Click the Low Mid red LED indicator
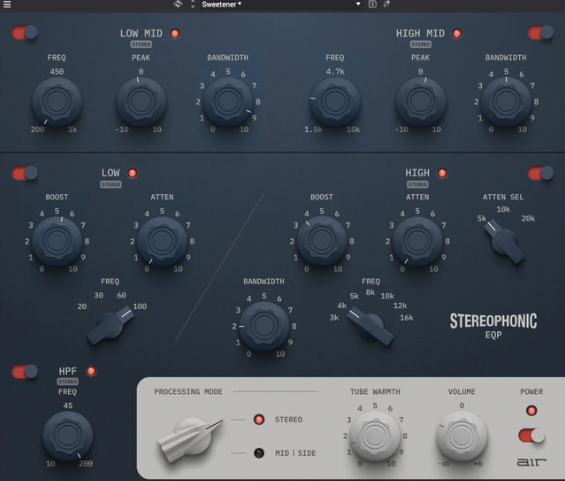This screenshot has height=481, width=565. pos(175,34)
